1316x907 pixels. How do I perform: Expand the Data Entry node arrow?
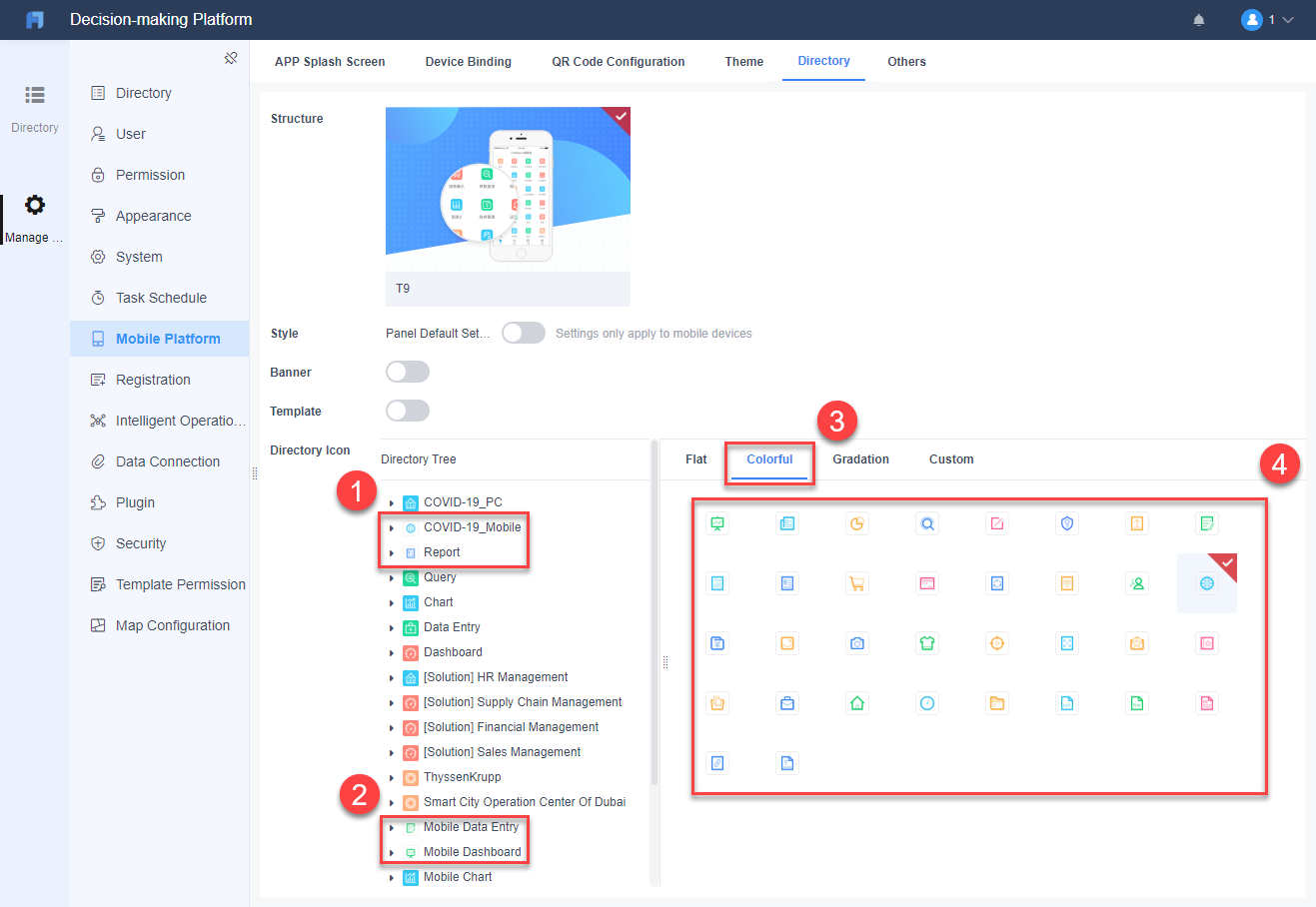pos(392,627)
